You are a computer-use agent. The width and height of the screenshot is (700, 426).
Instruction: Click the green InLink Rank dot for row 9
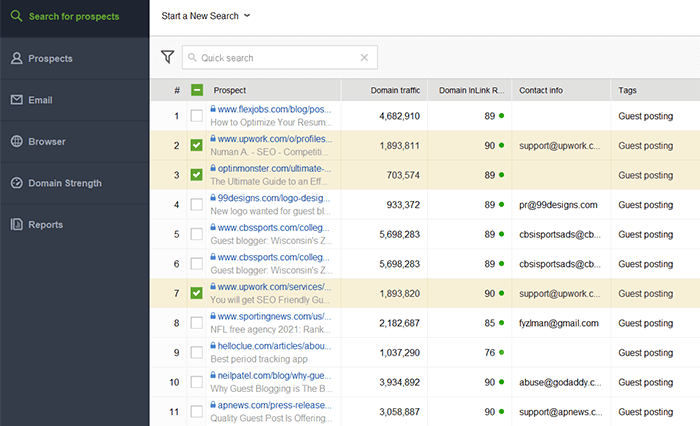point(501,352)
